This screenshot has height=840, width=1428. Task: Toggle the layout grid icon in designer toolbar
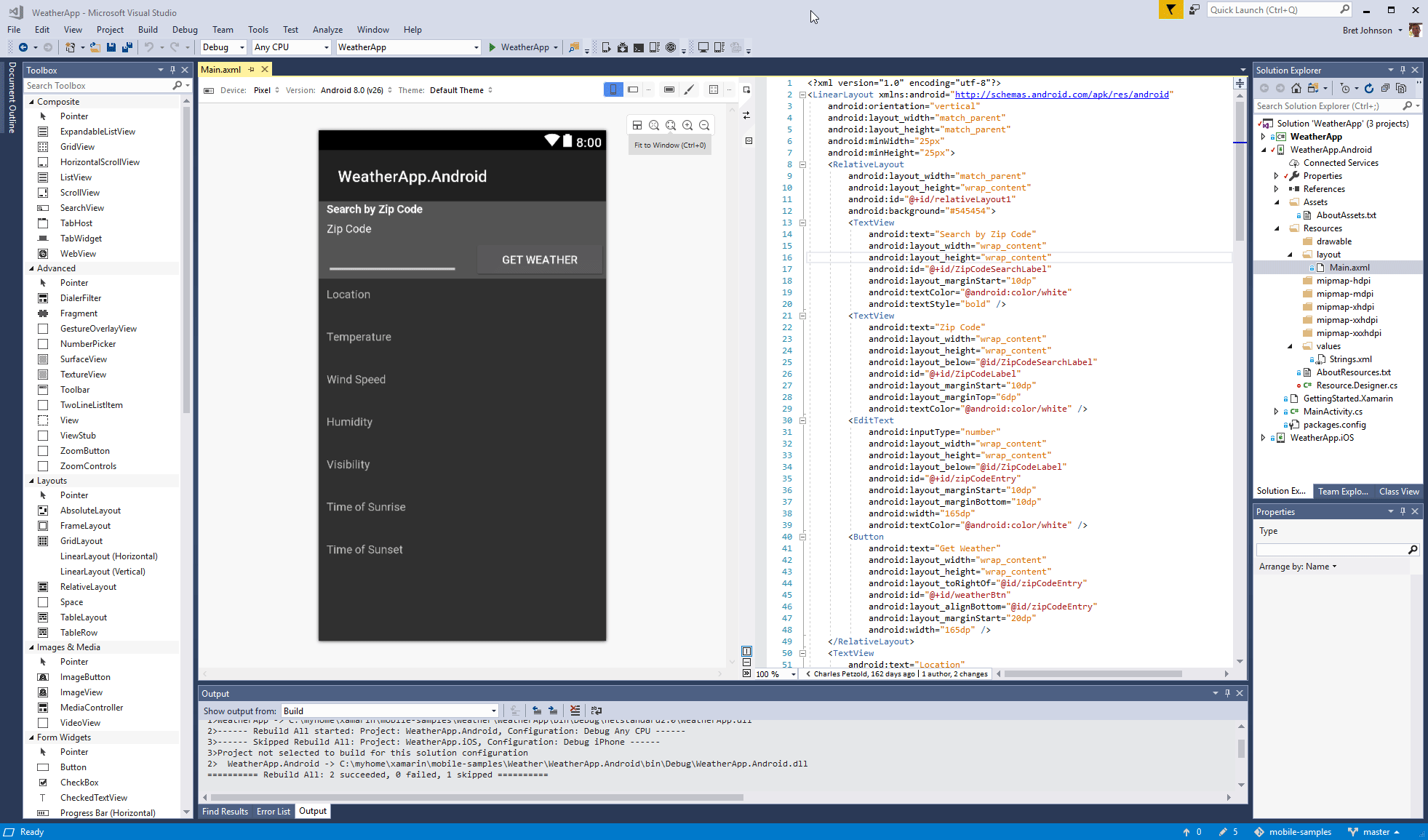(x=714, y=89)
